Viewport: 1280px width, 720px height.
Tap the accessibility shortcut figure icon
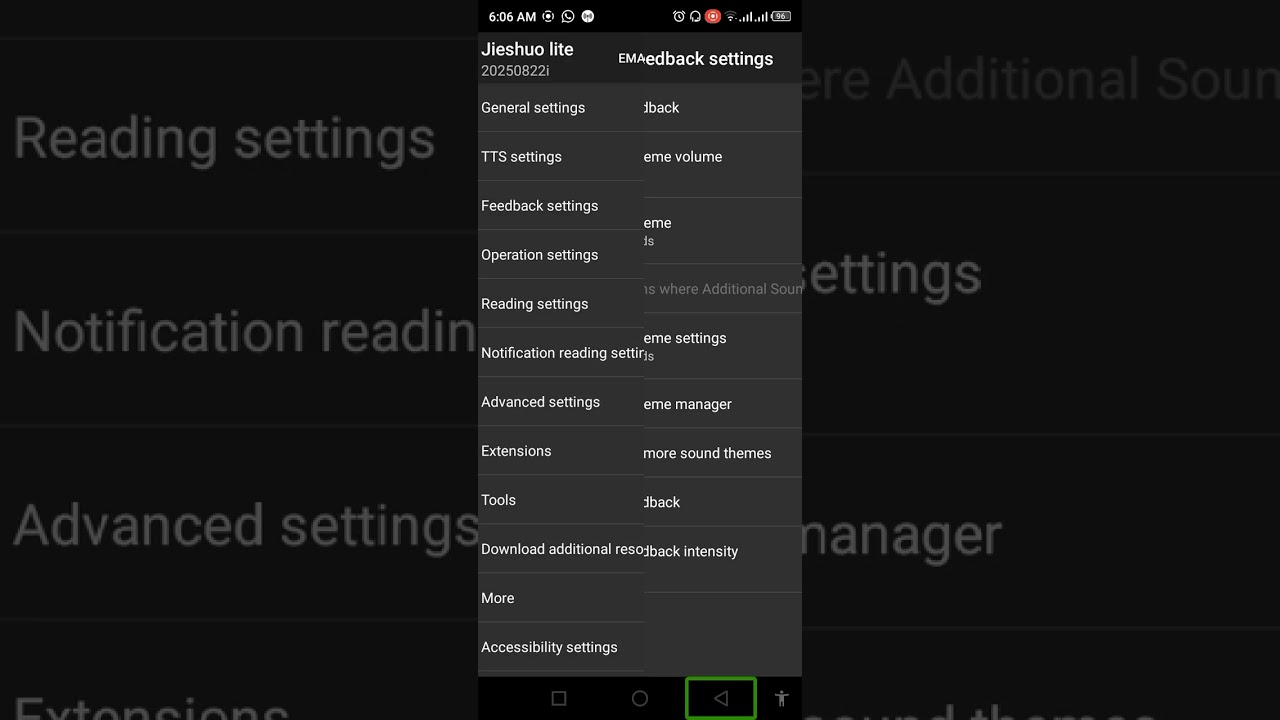click(x=782, y=699)
